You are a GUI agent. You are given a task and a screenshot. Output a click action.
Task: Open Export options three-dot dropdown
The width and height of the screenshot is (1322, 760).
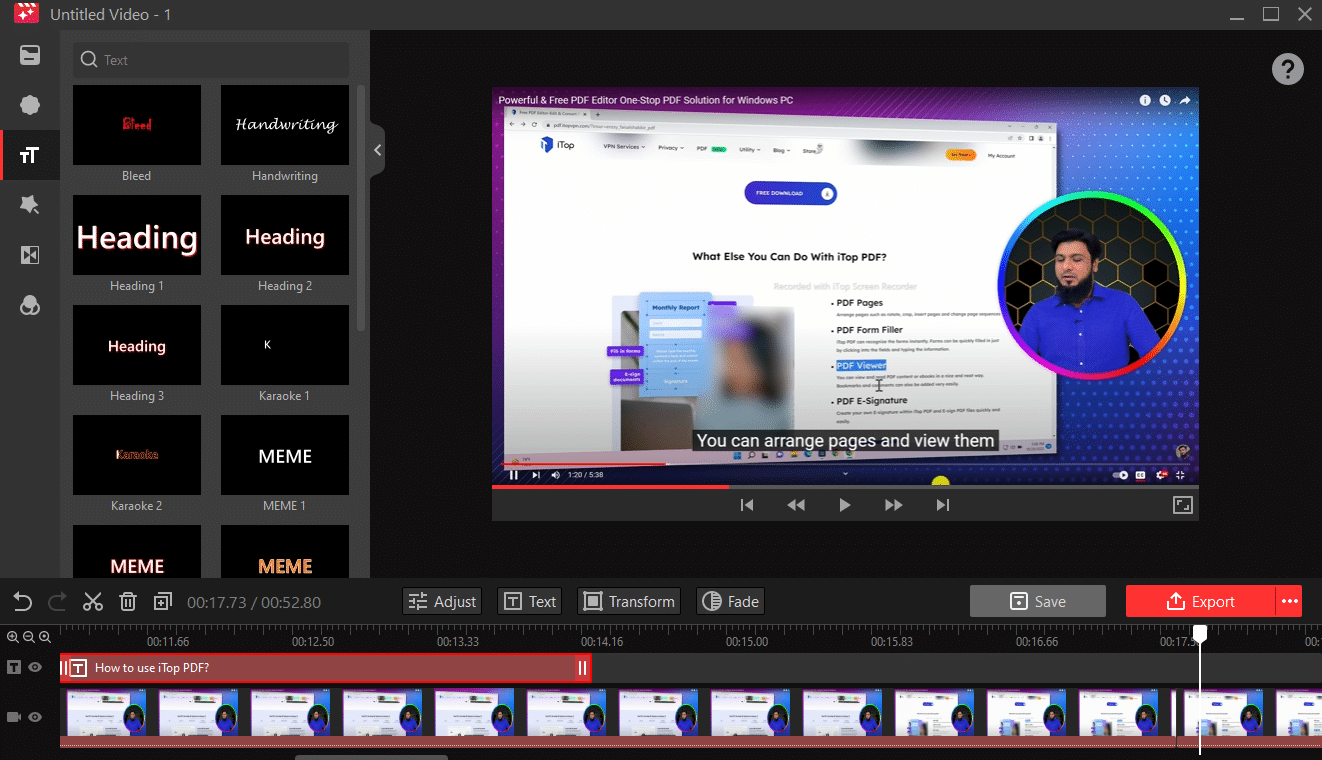pos(1289,601)
